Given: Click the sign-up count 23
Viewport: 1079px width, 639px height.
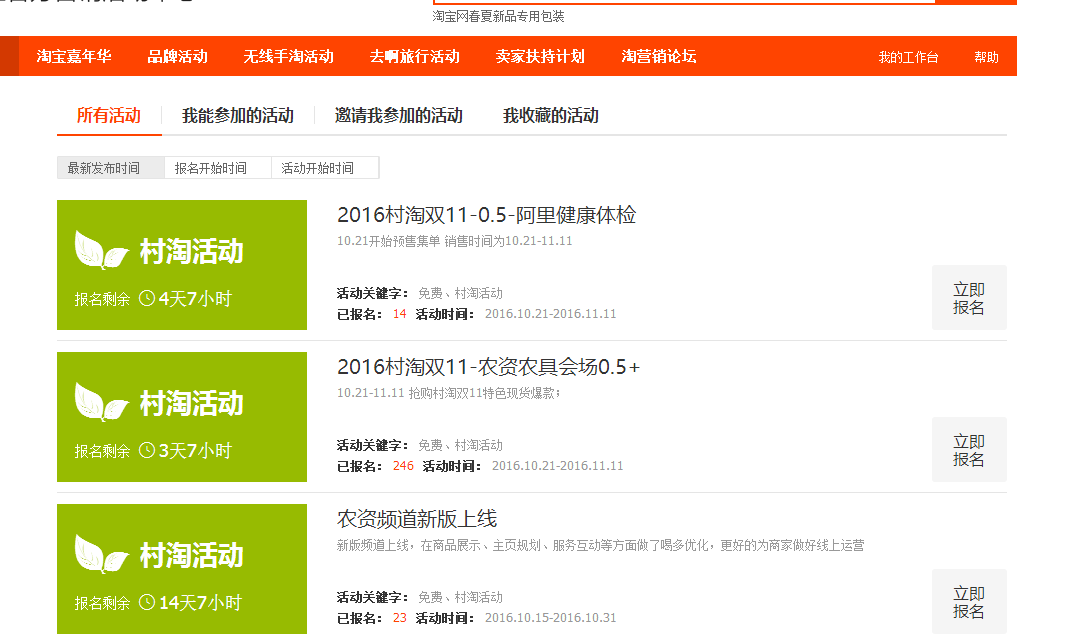Looking at the screenshot, I should [399, 618].
